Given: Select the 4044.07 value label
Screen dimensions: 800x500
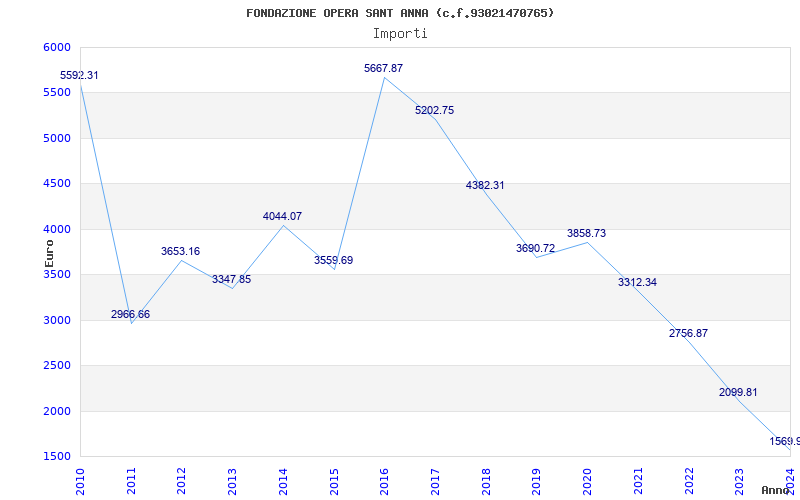Looking at the screenshot, I should point(282,216).
